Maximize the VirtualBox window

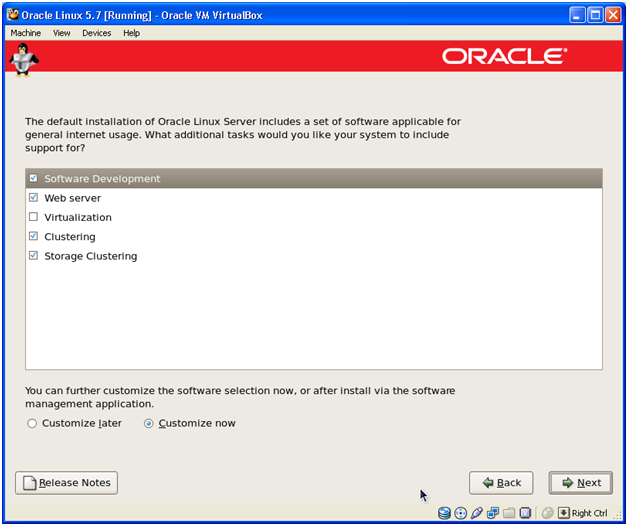[x=595, y=15]
